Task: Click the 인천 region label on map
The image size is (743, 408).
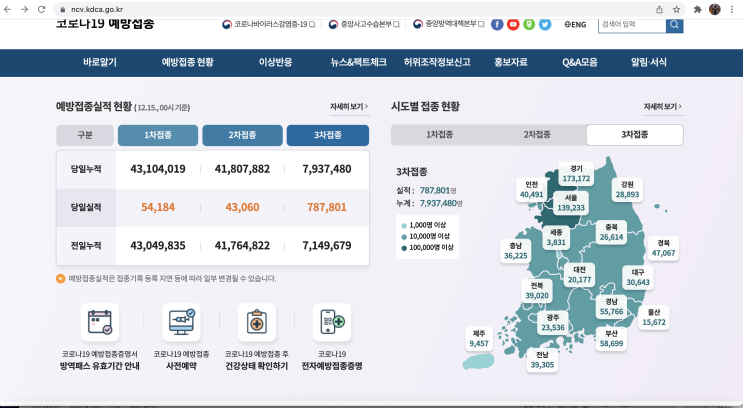Action: pos(532,190)
